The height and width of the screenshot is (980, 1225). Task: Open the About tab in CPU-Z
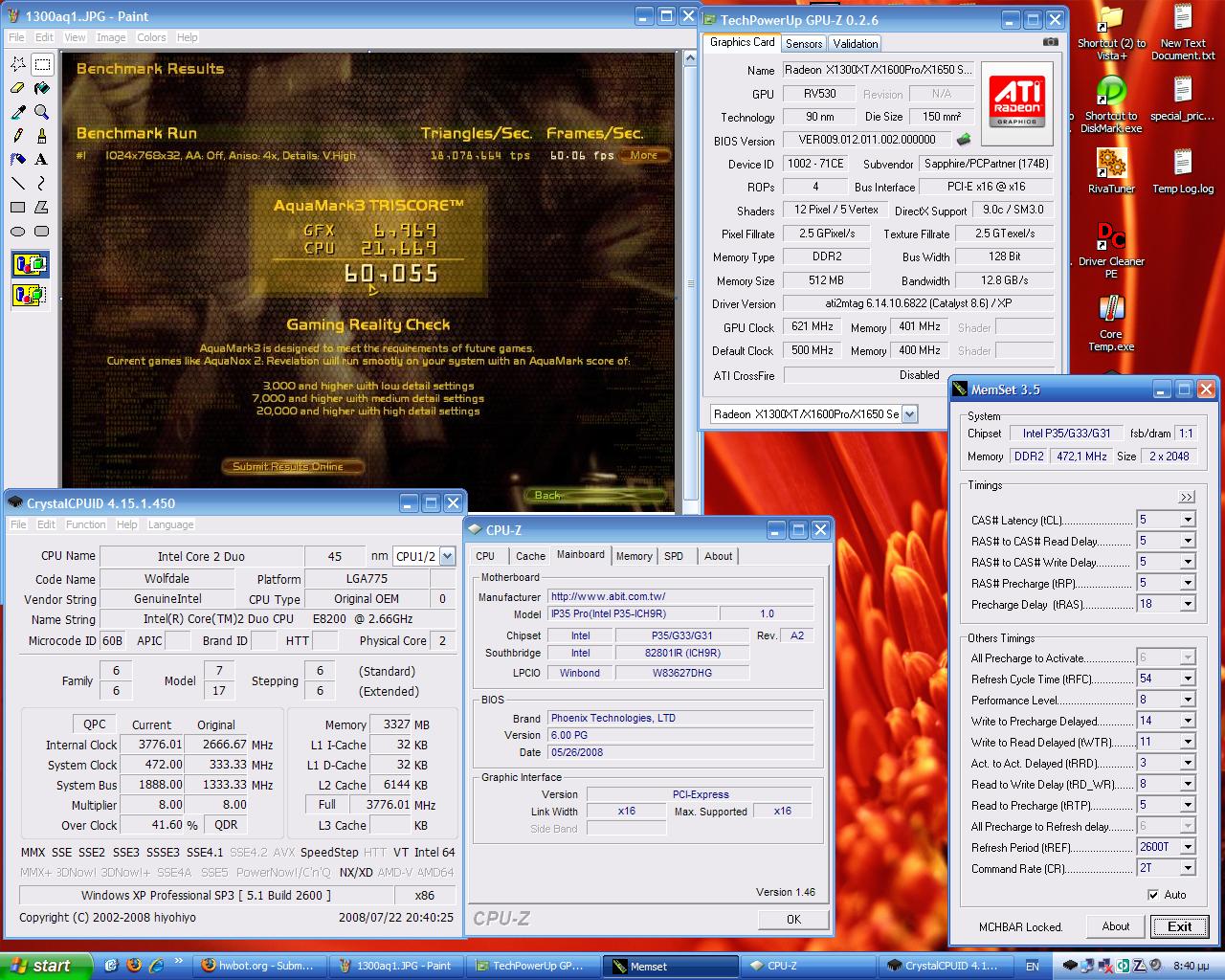pos(718,556)
